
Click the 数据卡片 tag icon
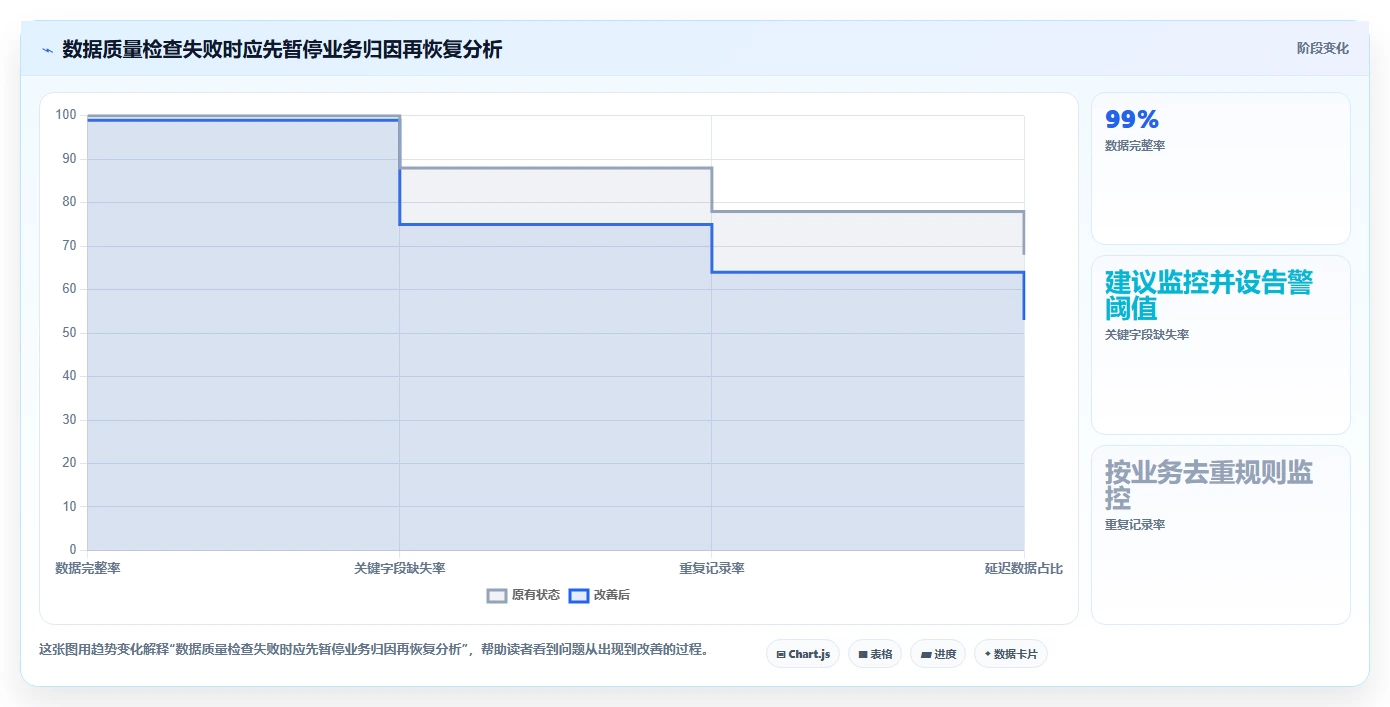click(x=988, y=655)
